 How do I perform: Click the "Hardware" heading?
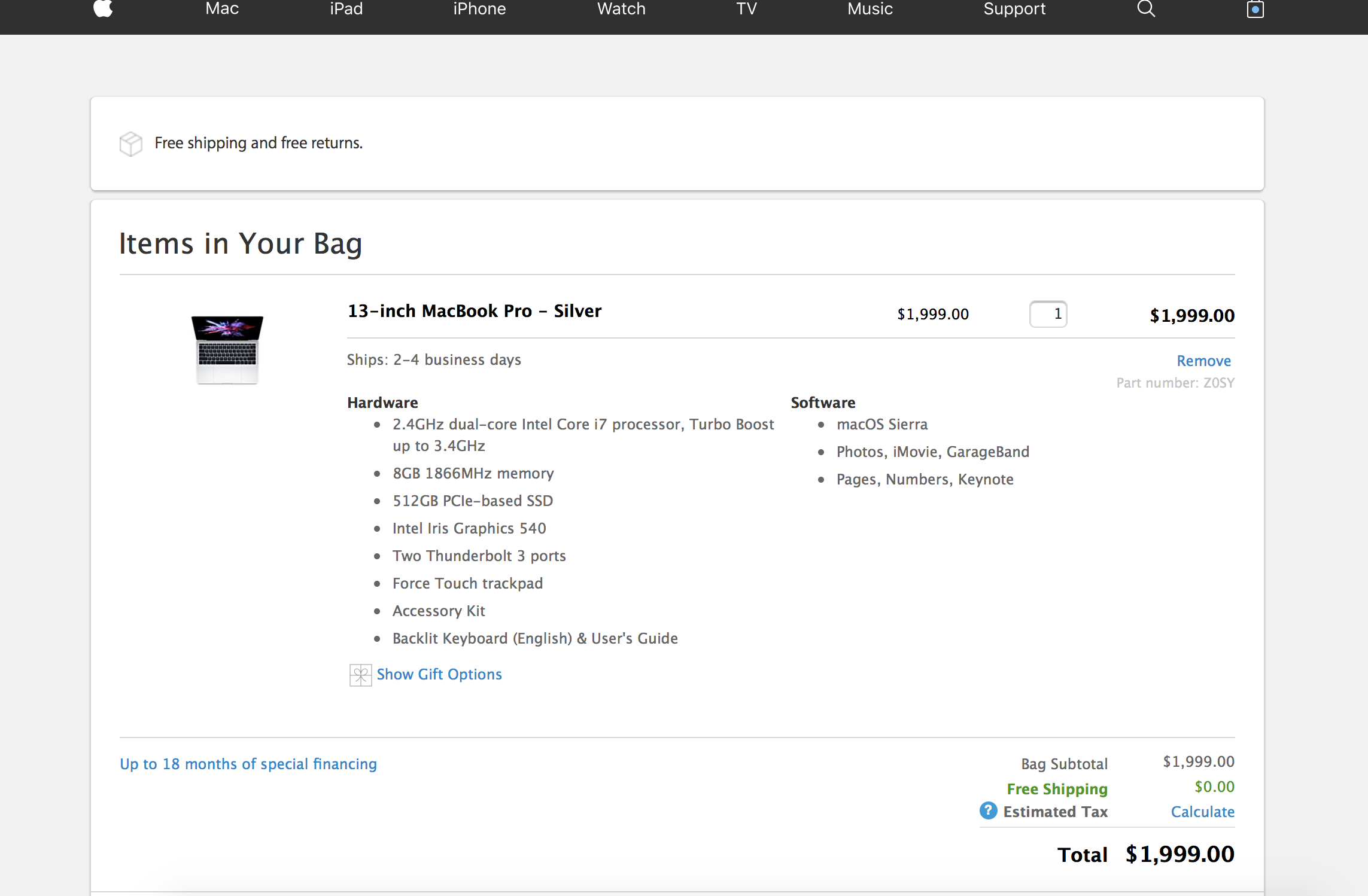pos(382,403)
